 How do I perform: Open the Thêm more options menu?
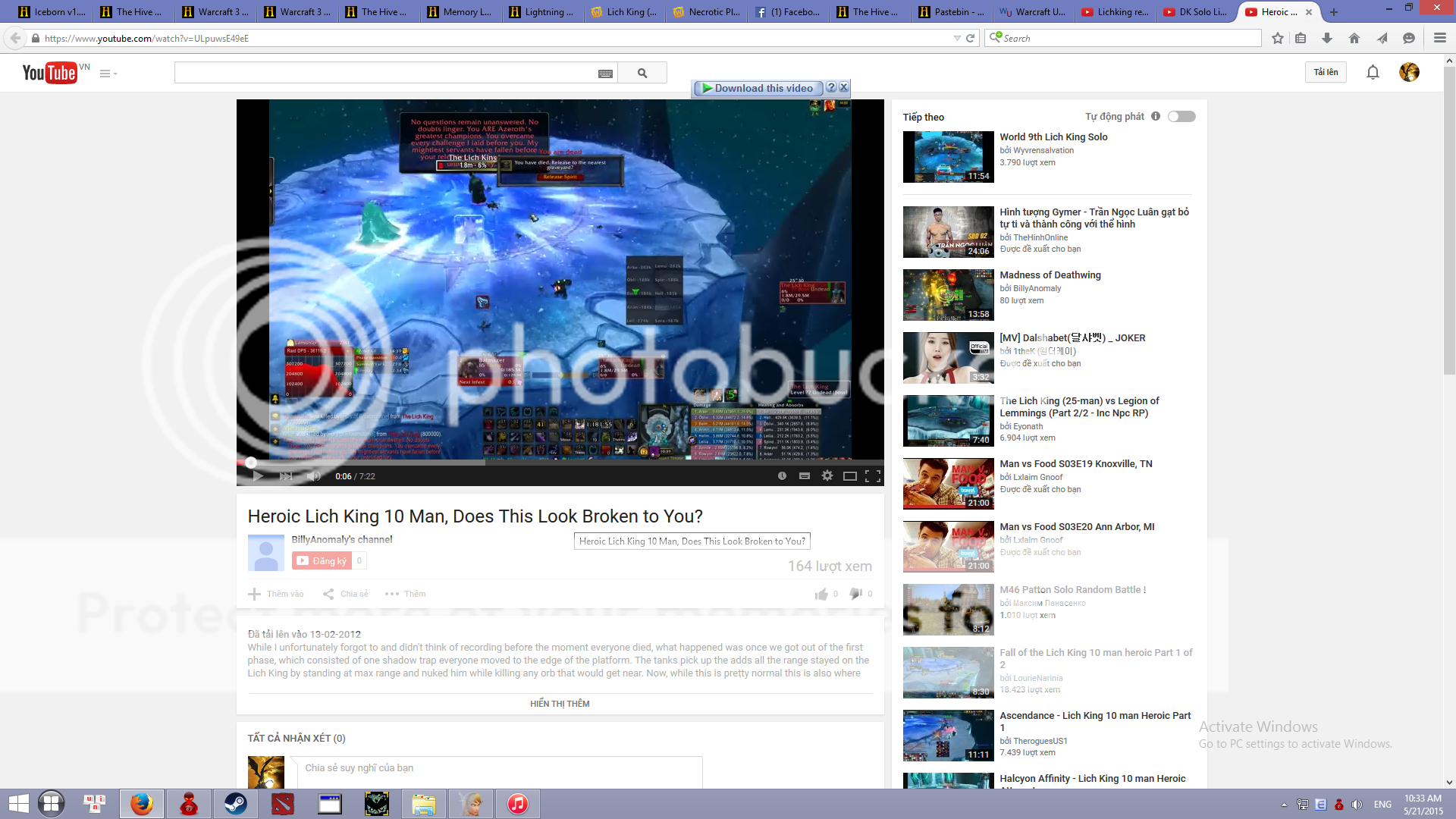405,594
